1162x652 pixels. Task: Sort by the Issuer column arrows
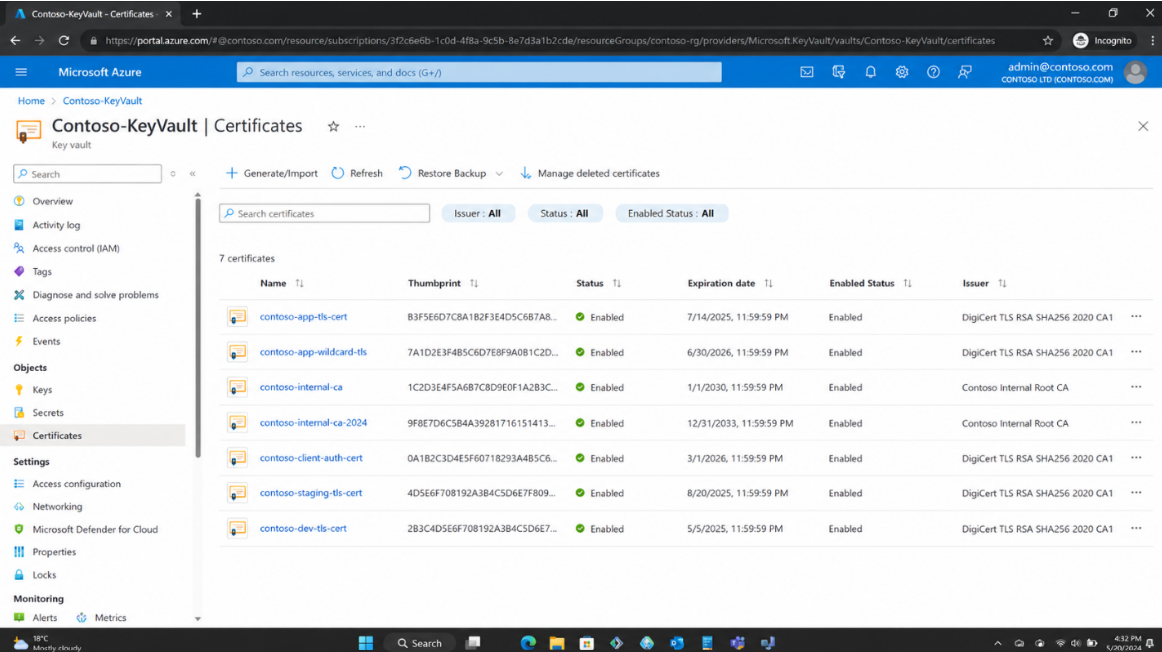click(1003, 284)
